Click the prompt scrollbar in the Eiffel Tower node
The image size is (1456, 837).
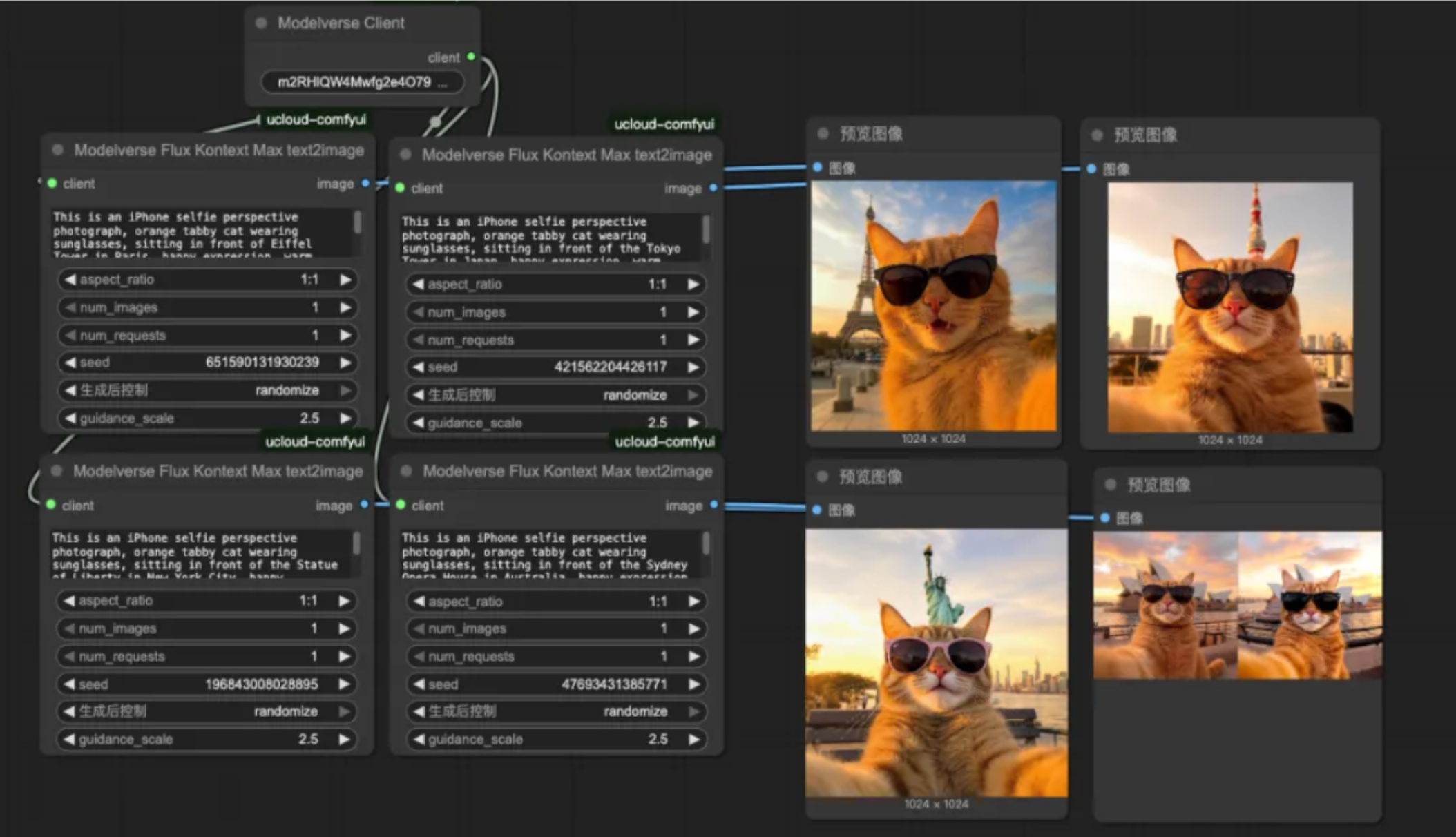(357, 223)
